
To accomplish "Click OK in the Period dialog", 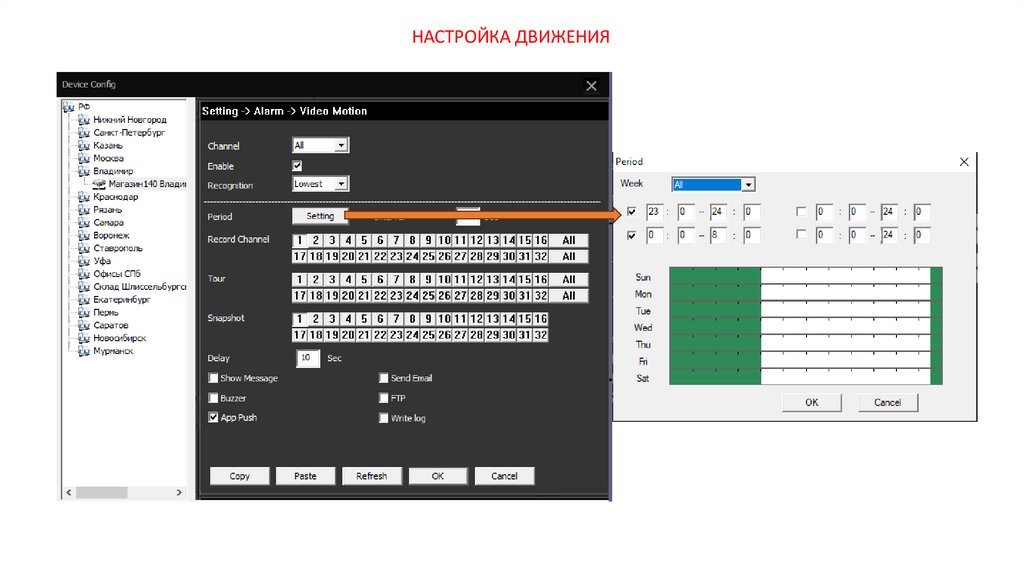I will pyautogui.click(x=812, y=402).
